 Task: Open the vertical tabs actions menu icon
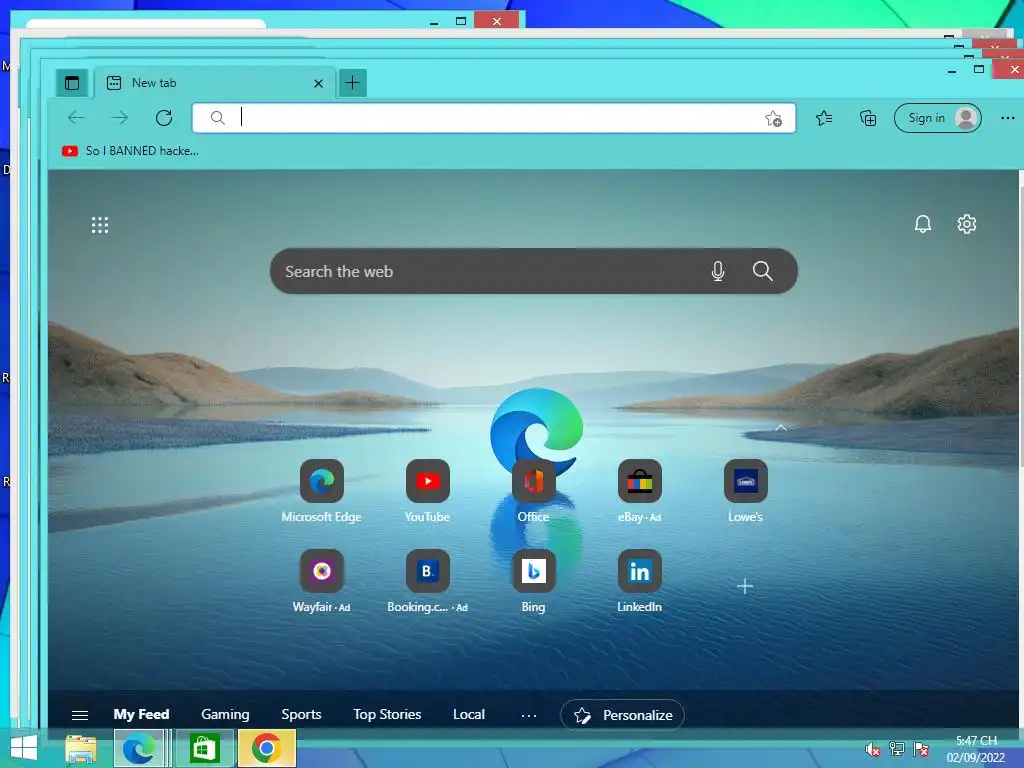point(72,83)
